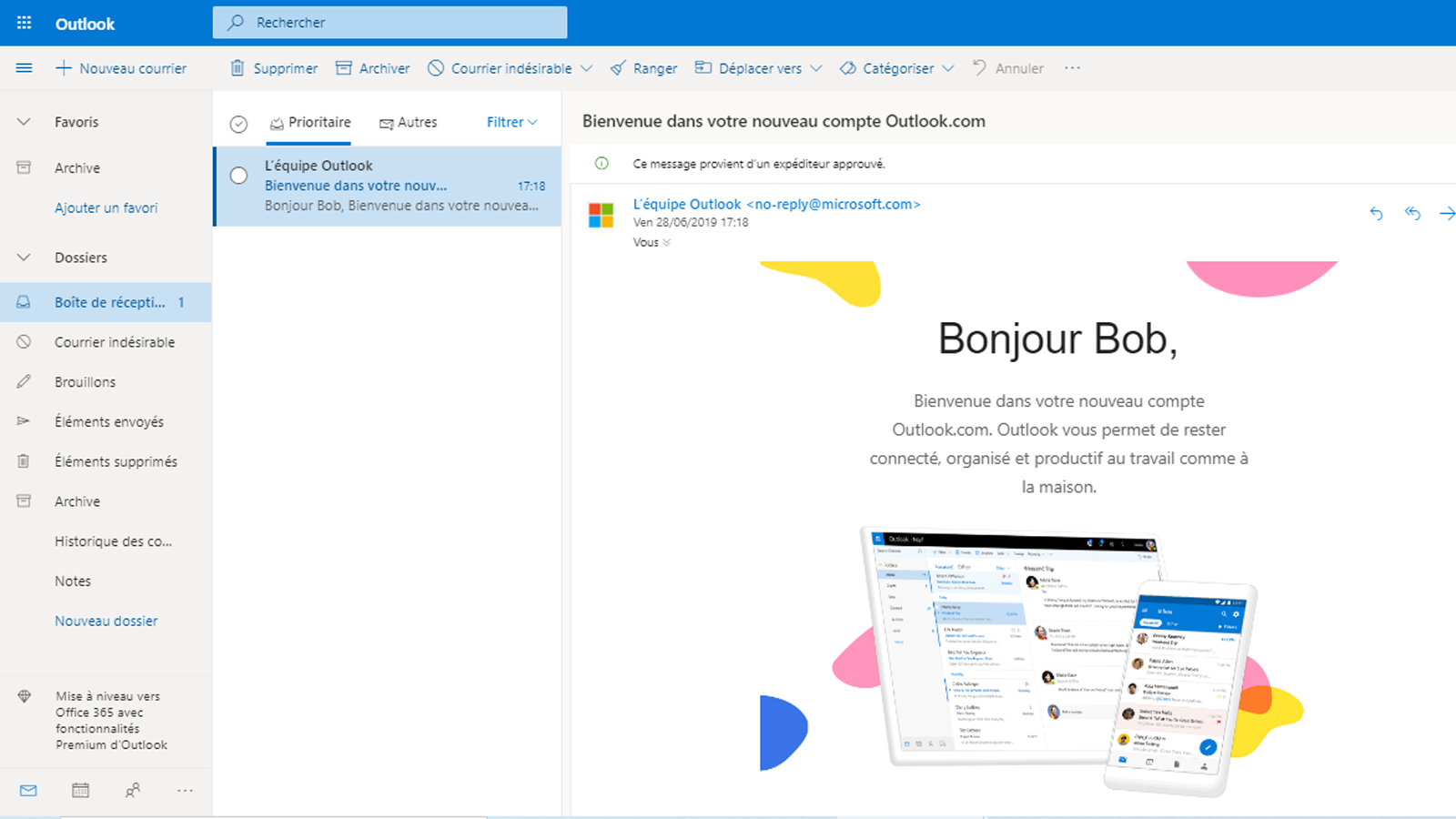
Task: Open the Filtrer dropdown
Action: point(511,122)
